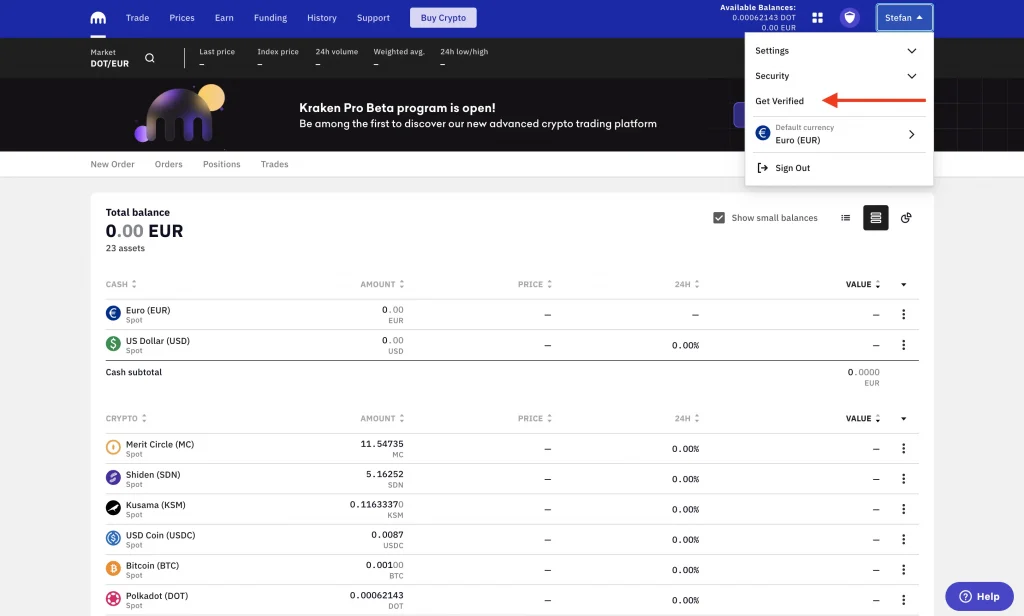This screenshot has width=1024, height=616.
Task: Toggle Show small balances checkbox
Action: pyautogui.click(x=718, y=218)
